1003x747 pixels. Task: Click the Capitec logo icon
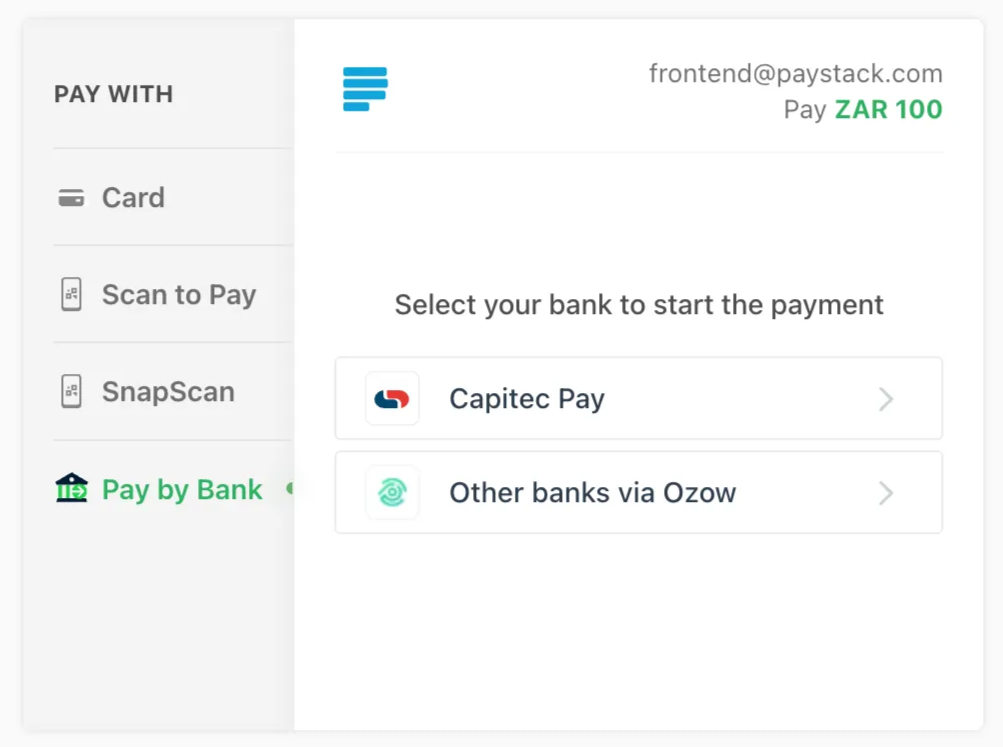[392, 399]
